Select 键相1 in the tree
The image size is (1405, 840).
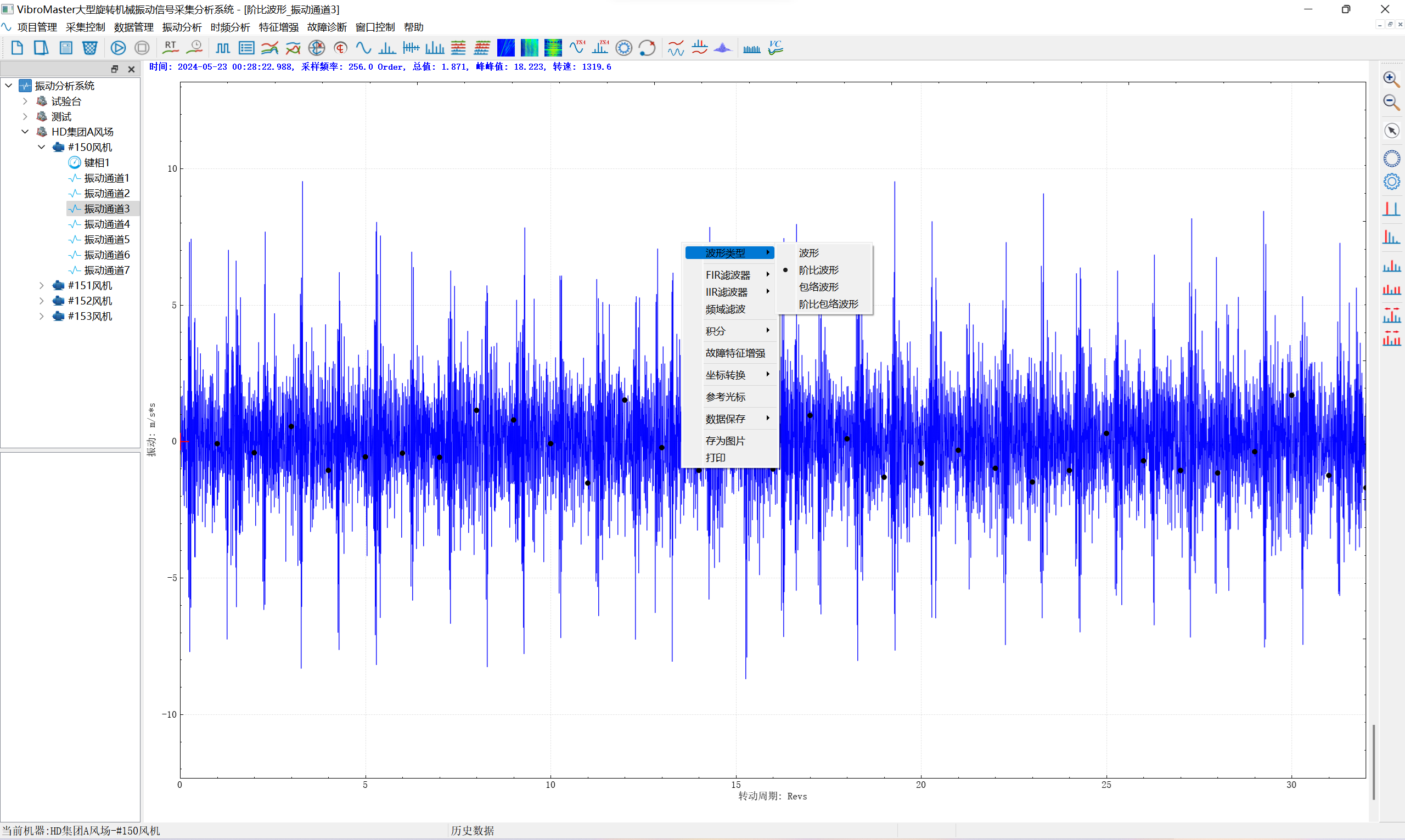(x=97, y=163)
